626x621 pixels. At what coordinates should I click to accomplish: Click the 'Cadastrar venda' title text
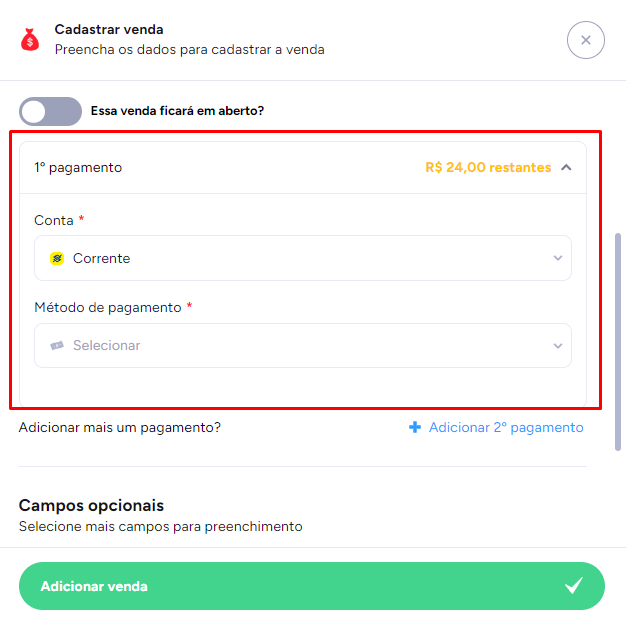[109, 30]
